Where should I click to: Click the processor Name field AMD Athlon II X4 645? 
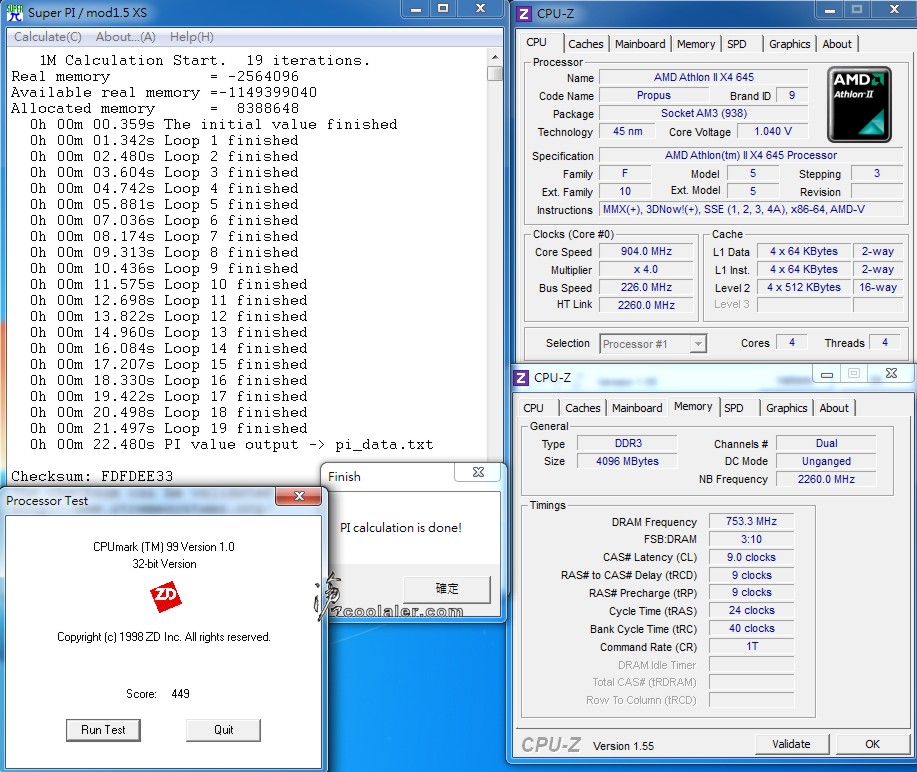(x=704, y=77)
